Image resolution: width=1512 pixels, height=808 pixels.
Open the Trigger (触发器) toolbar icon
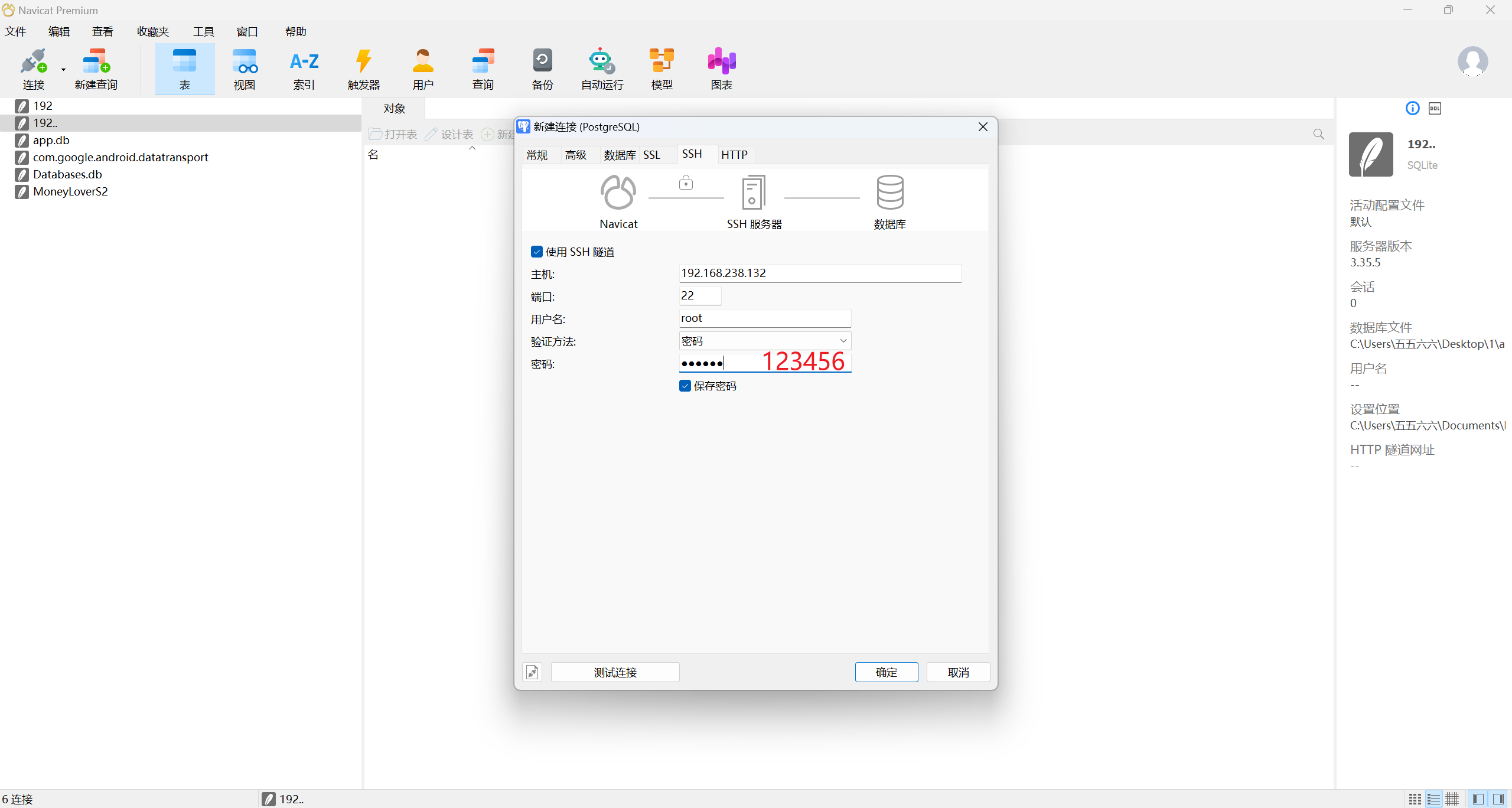(363, 69)
